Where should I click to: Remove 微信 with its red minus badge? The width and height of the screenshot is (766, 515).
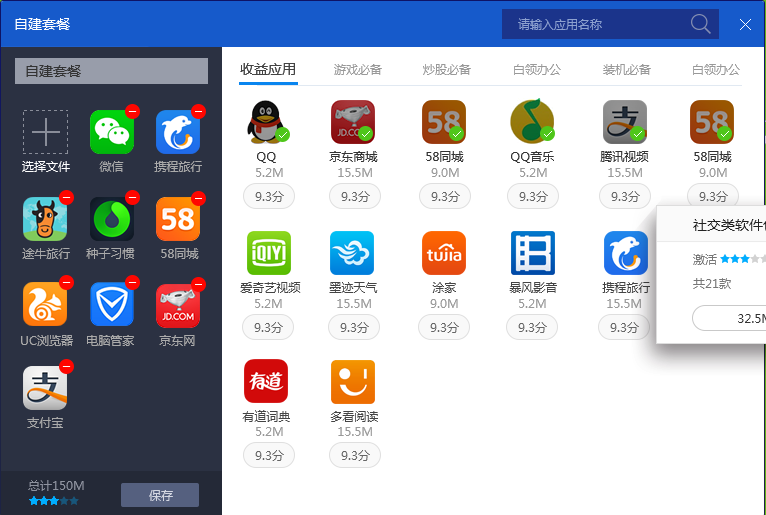[132, 112]
